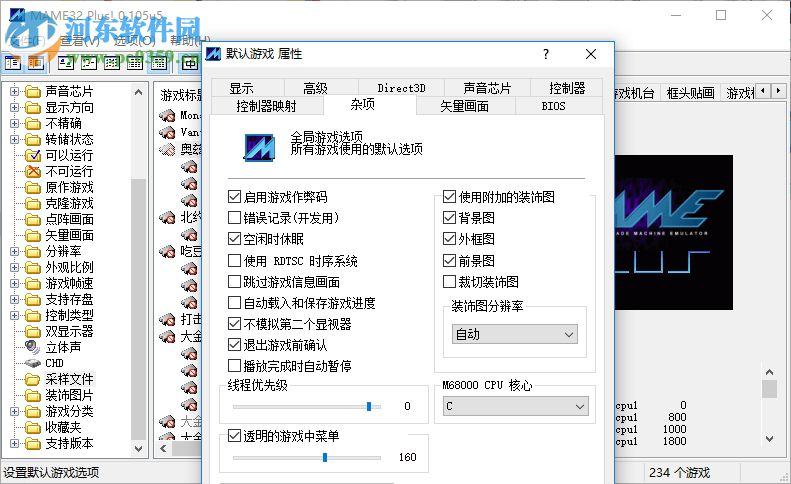The height and width of the screenshot is (484, 791).
Task: Expand the 不精确 tree node
Action: [14, 124]
